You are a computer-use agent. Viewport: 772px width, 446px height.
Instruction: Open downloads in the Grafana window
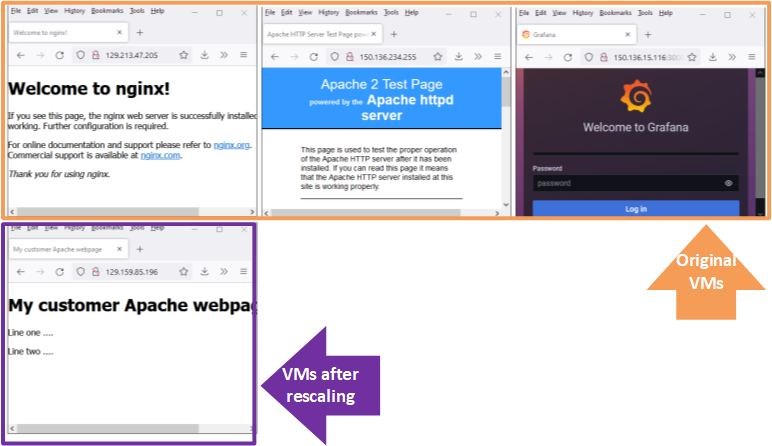[x=712, y=58]
